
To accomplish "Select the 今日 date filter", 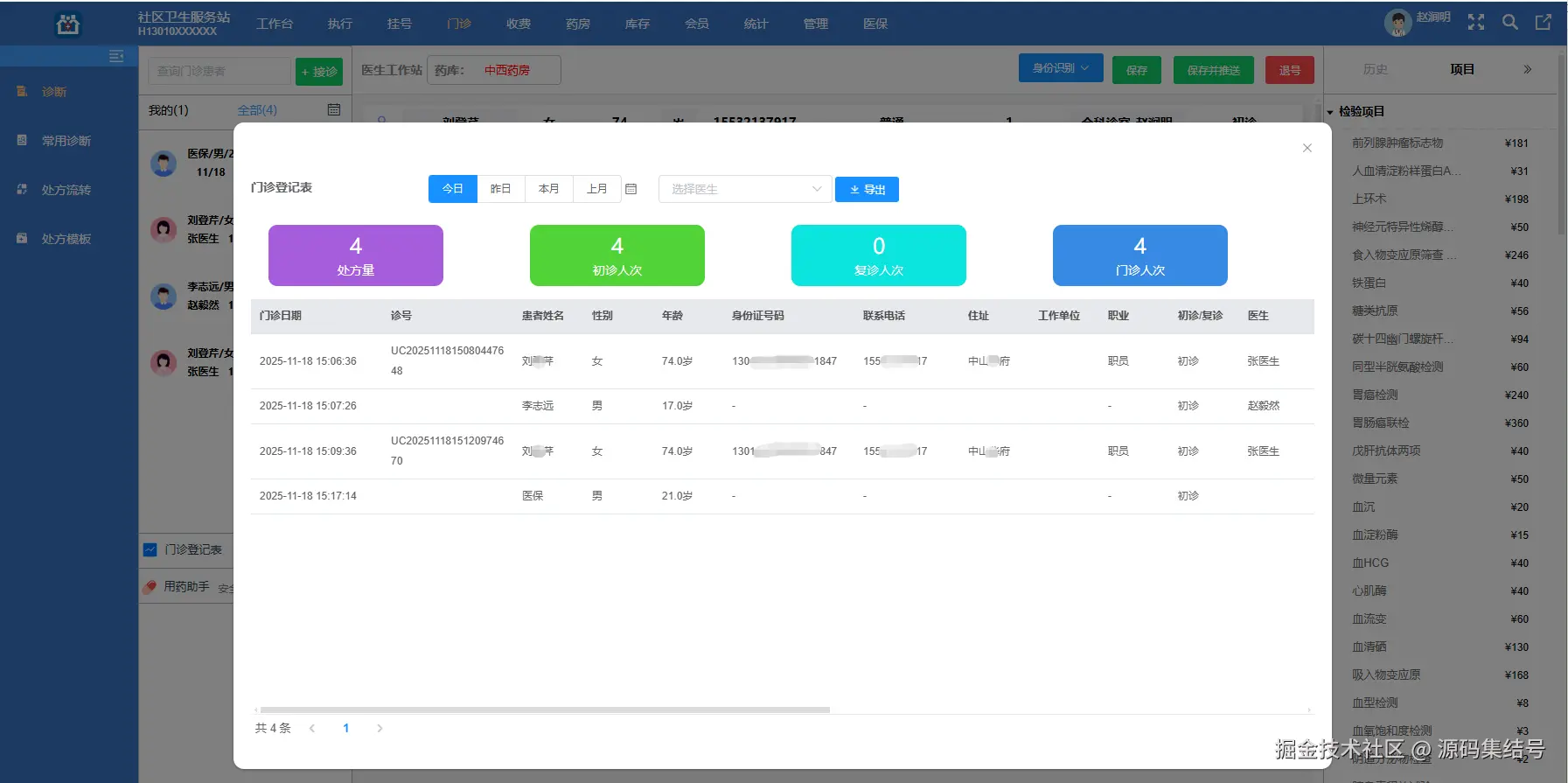I will 453,189.
